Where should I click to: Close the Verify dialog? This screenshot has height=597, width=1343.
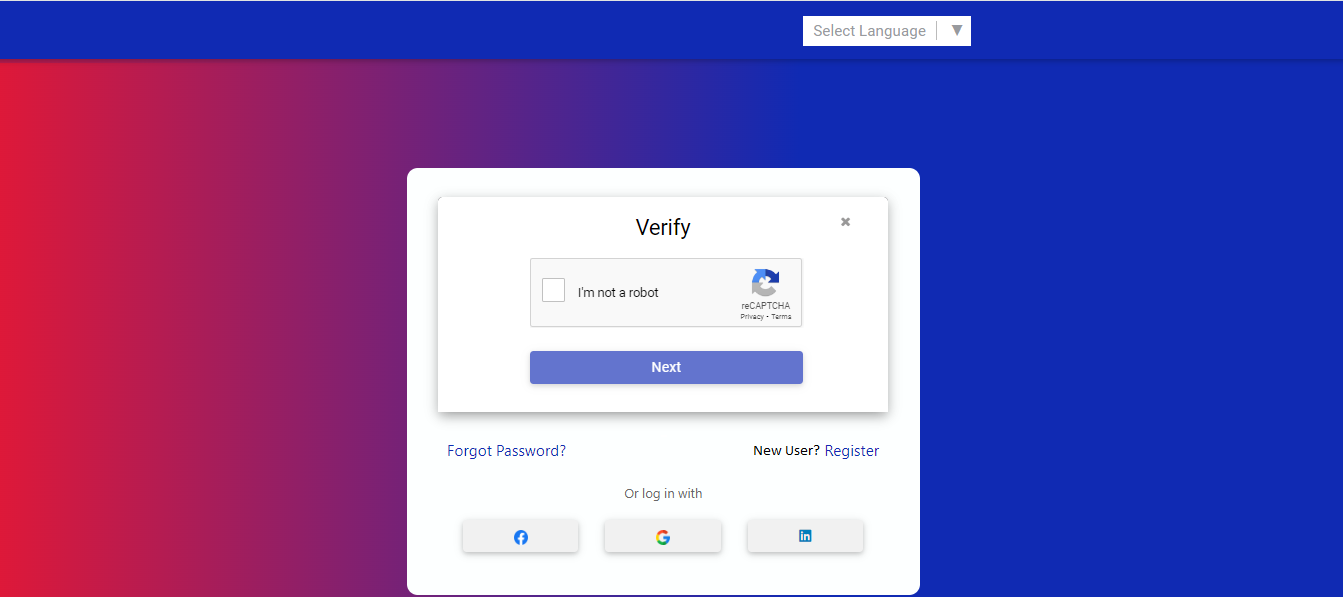[845, 222]
